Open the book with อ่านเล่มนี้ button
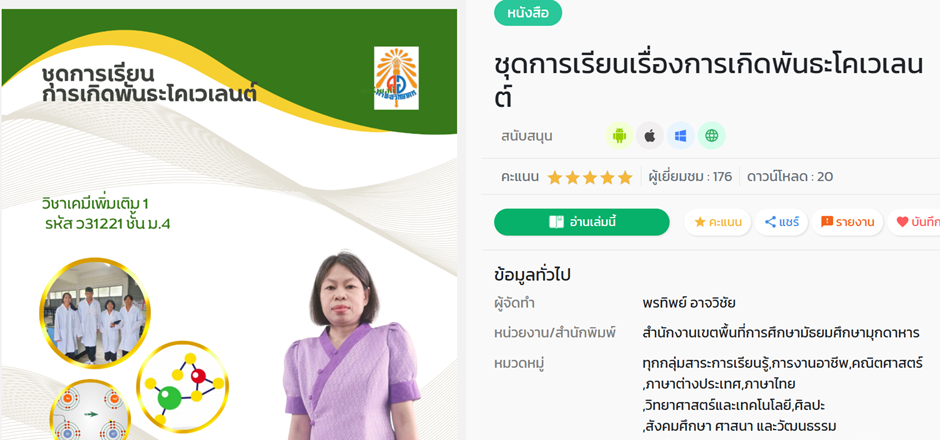The width and height of the screenshot is (940, 440). [582, 222]
